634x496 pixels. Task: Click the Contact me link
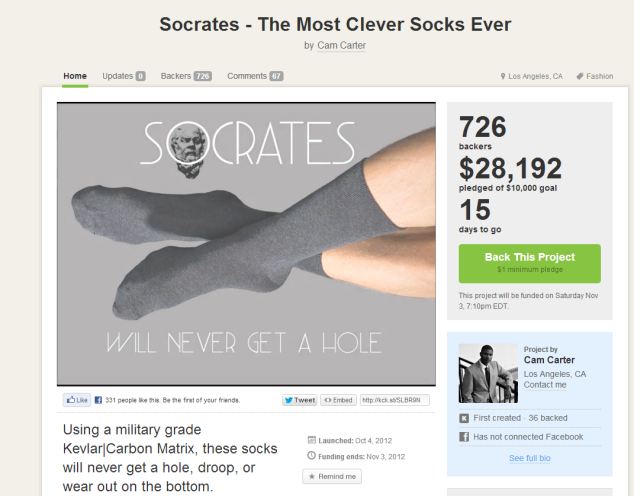547,385
